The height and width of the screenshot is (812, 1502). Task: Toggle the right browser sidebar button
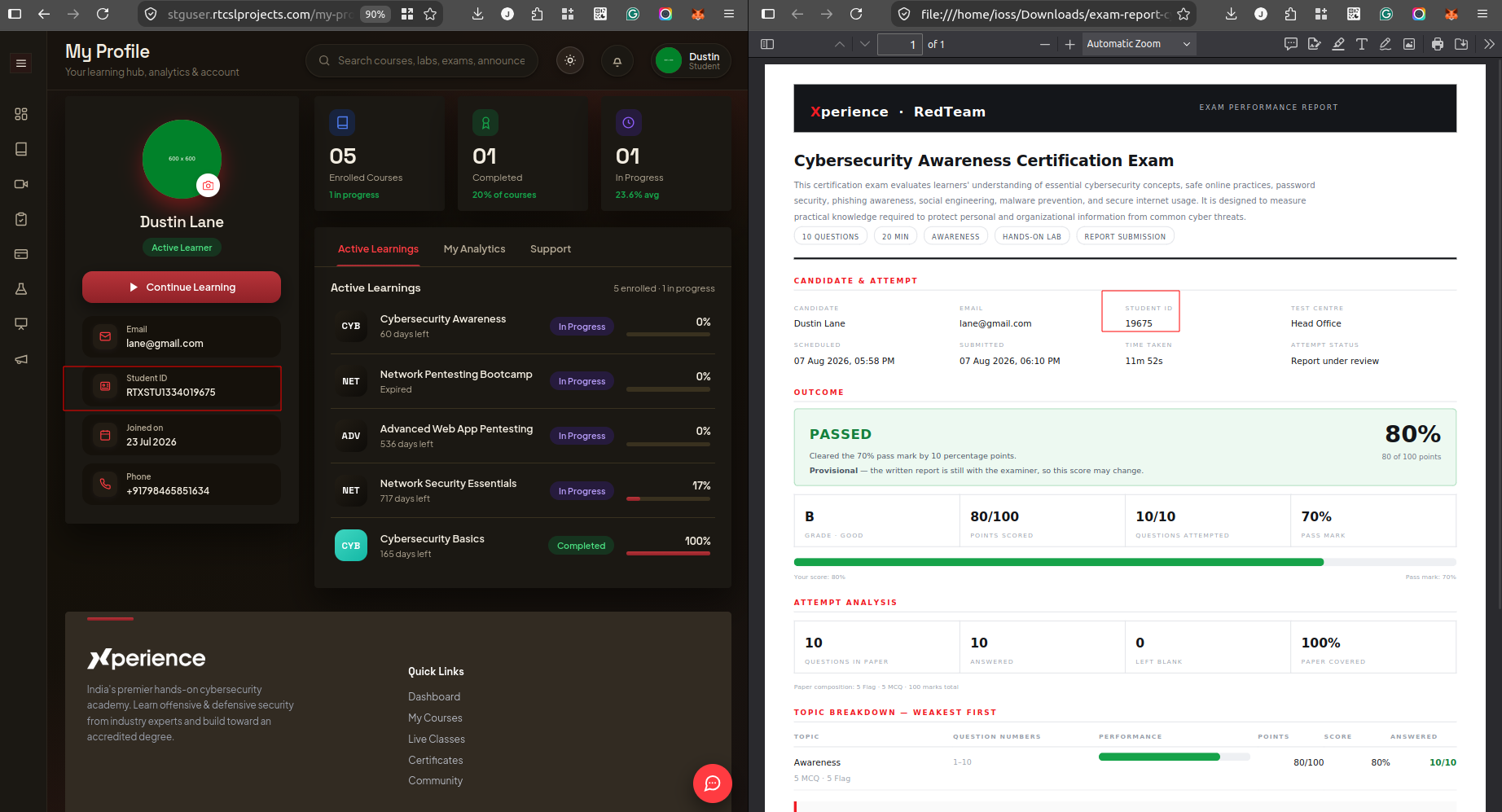pyautogui.click(x=767, y=14)
